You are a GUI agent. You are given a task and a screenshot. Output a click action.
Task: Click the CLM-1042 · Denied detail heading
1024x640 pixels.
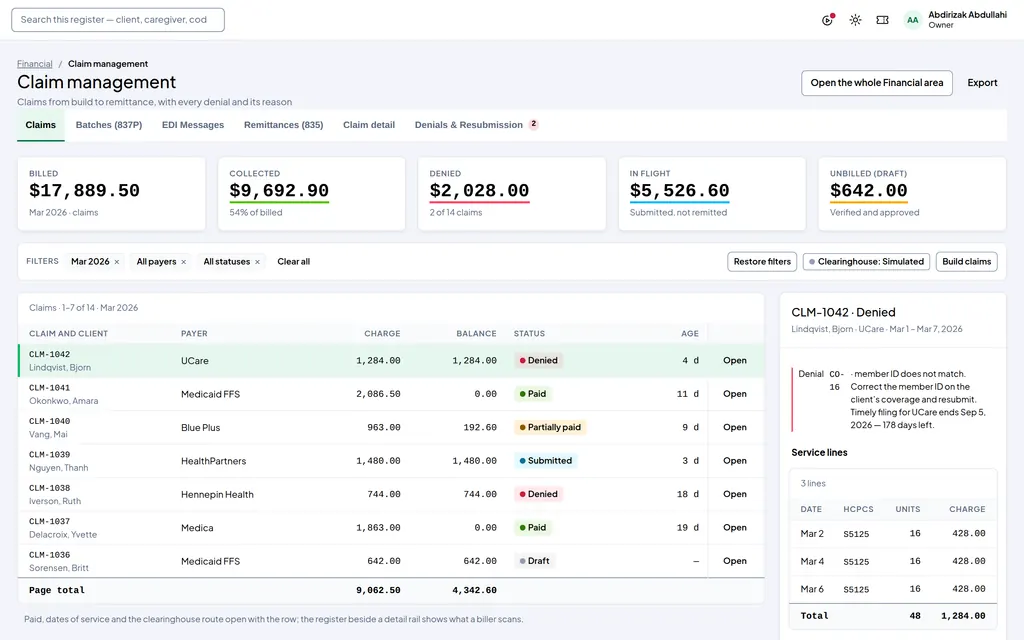(x=843, y=312)
